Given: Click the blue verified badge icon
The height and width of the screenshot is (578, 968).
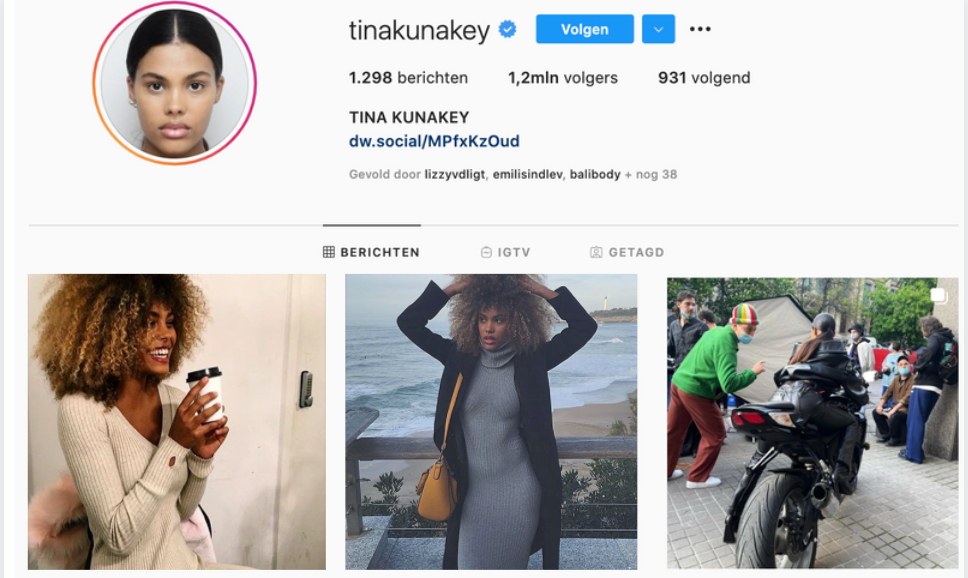Looking at the screenshot, I should tap(507, 29).
